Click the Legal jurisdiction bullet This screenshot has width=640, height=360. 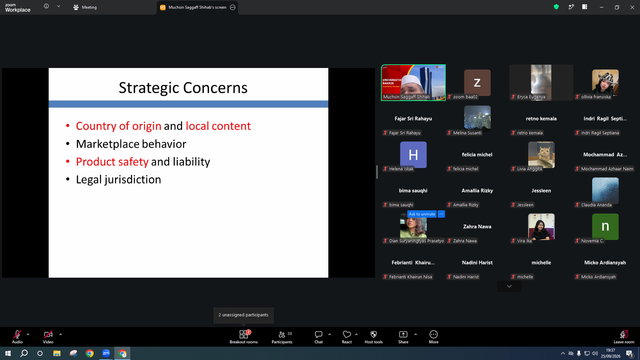coord(118,180)
